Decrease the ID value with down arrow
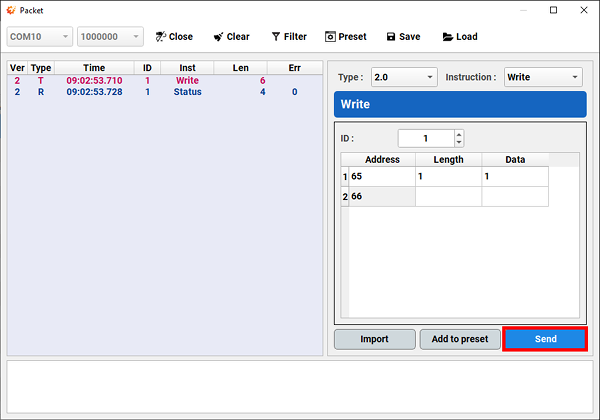The width and height of the screenshot is (600, 420). (459, 142)
